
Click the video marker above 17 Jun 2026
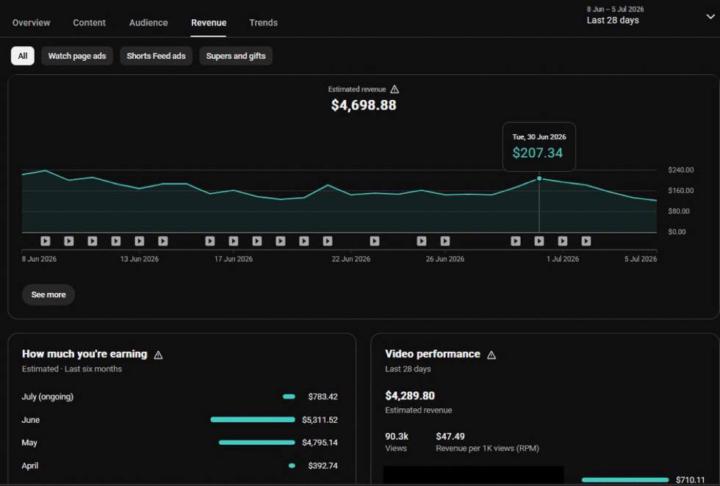coord(233,241)
